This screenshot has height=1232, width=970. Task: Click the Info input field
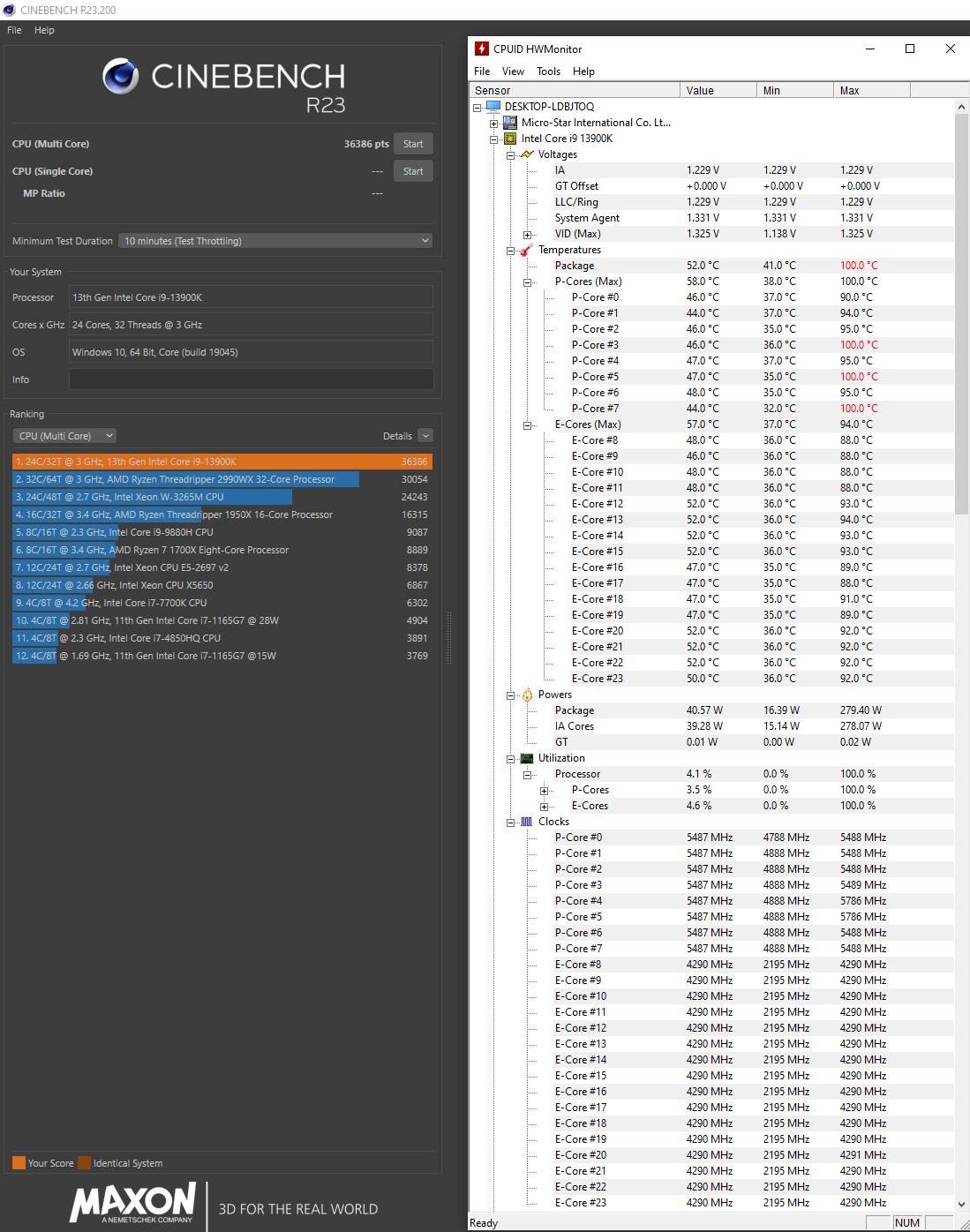coord(251,379)
